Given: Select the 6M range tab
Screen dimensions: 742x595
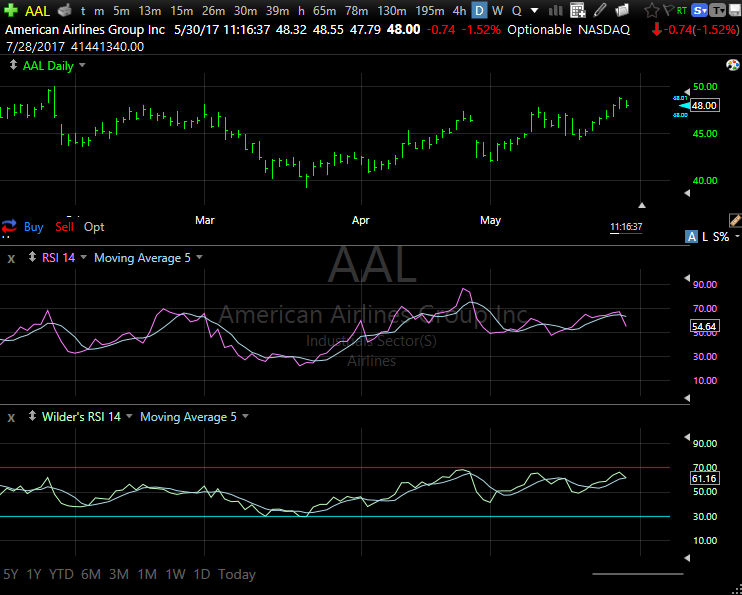Looking at the screenshot, I should [x=91, y=574].
